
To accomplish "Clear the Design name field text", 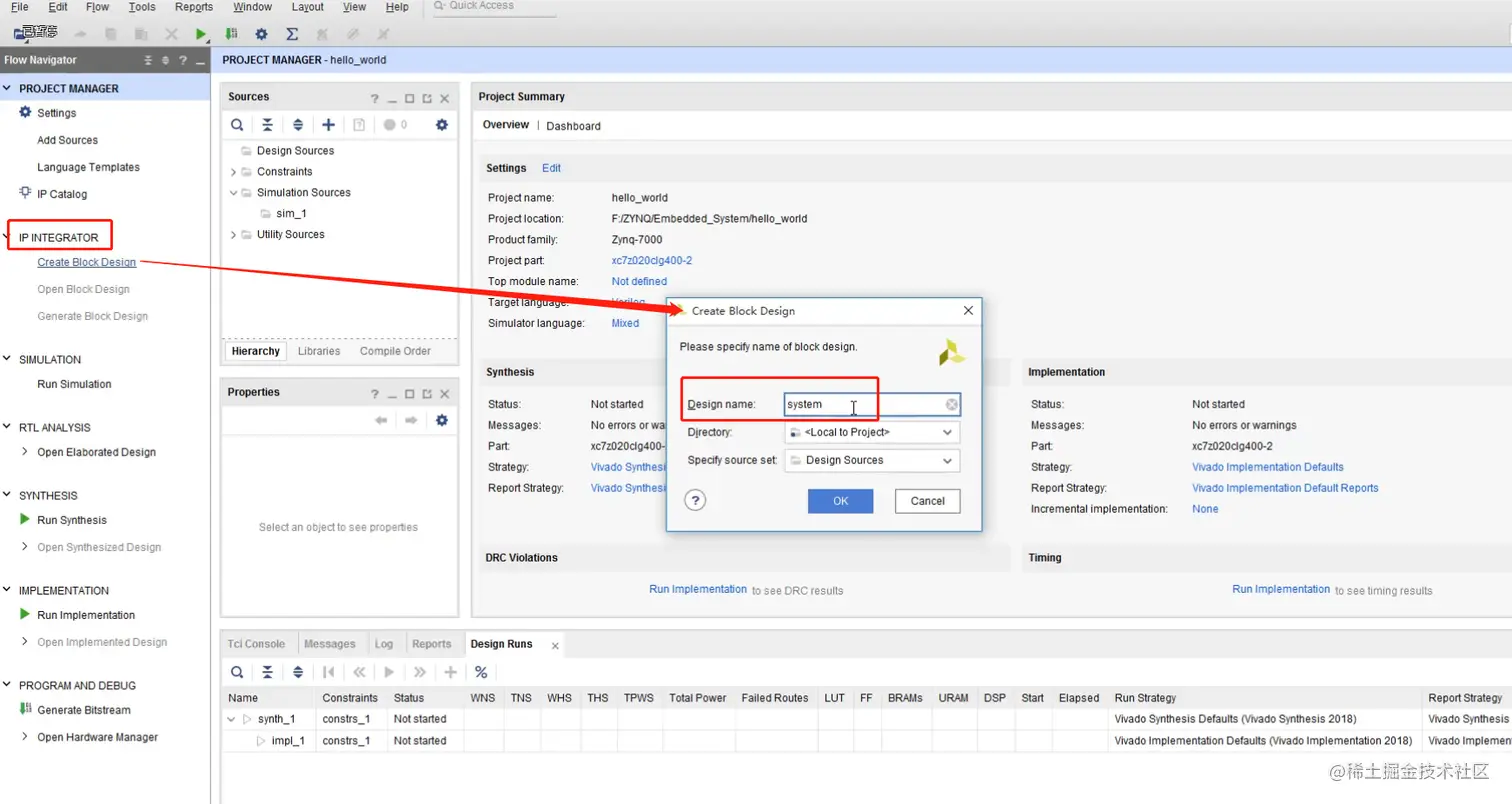I will (952, 404).
